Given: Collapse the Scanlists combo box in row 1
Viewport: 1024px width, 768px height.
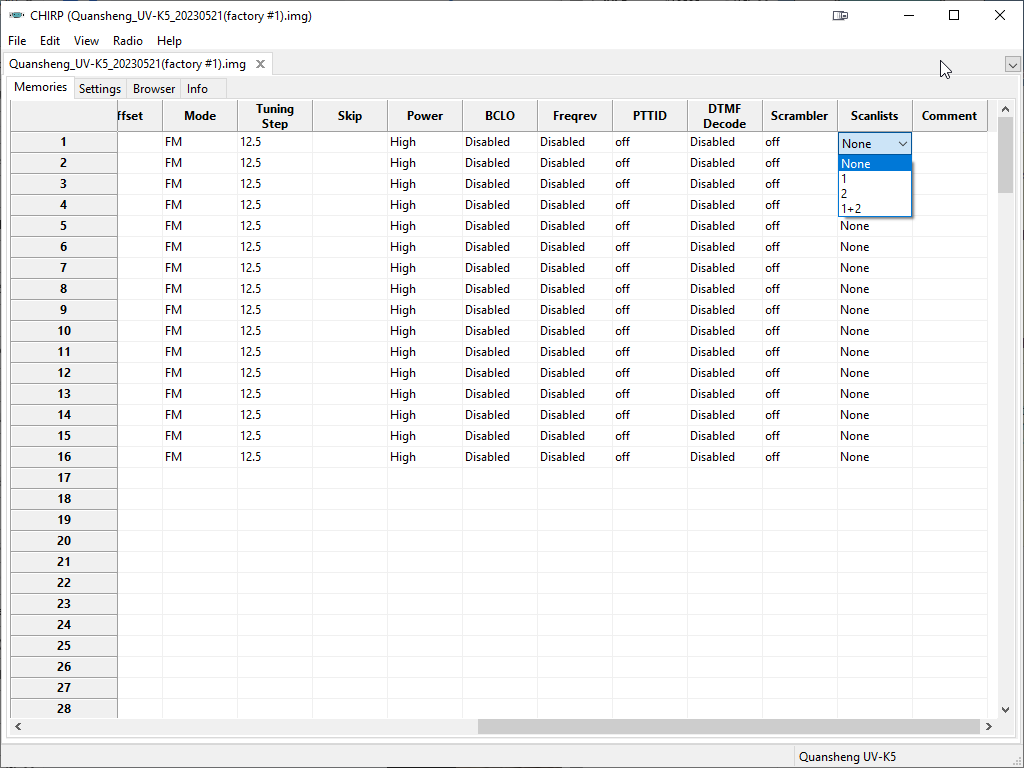Looking at the screenshot, I should pyautogui.click(x=903, y=144).
